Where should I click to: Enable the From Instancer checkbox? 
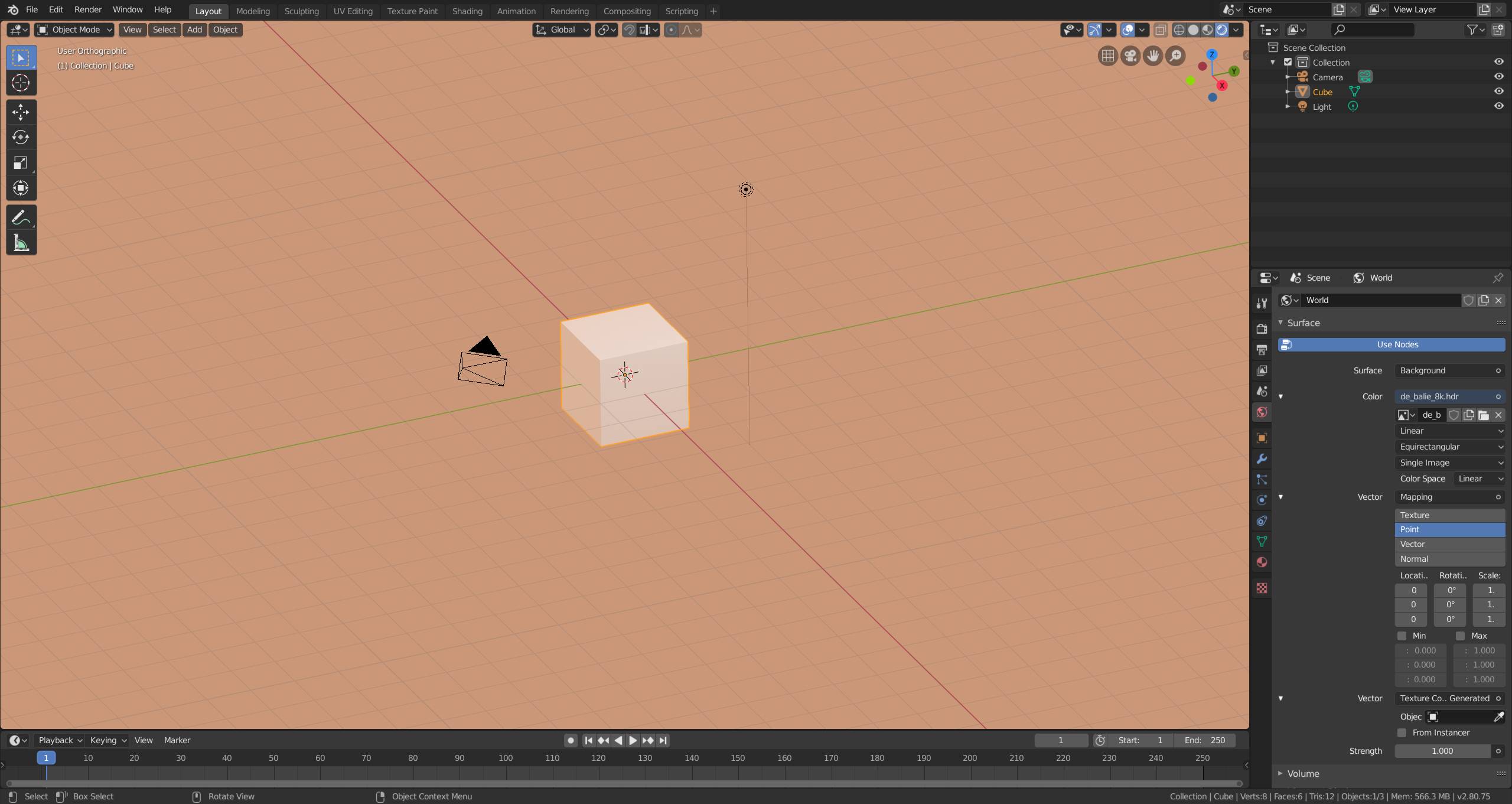click(x=1402, y=733)
